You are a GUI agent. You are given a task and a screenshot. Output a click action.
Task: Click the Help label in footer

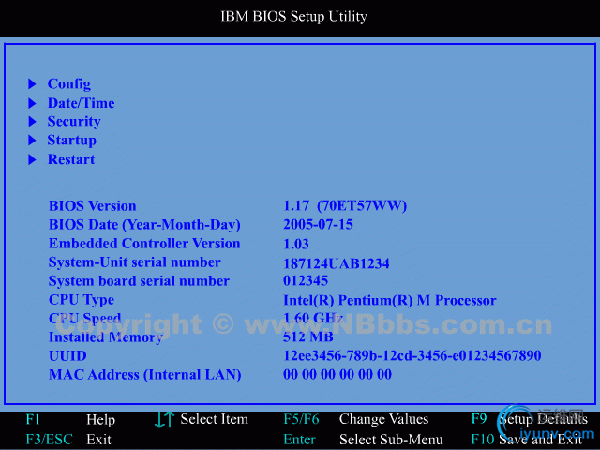(x=100, y=420)
